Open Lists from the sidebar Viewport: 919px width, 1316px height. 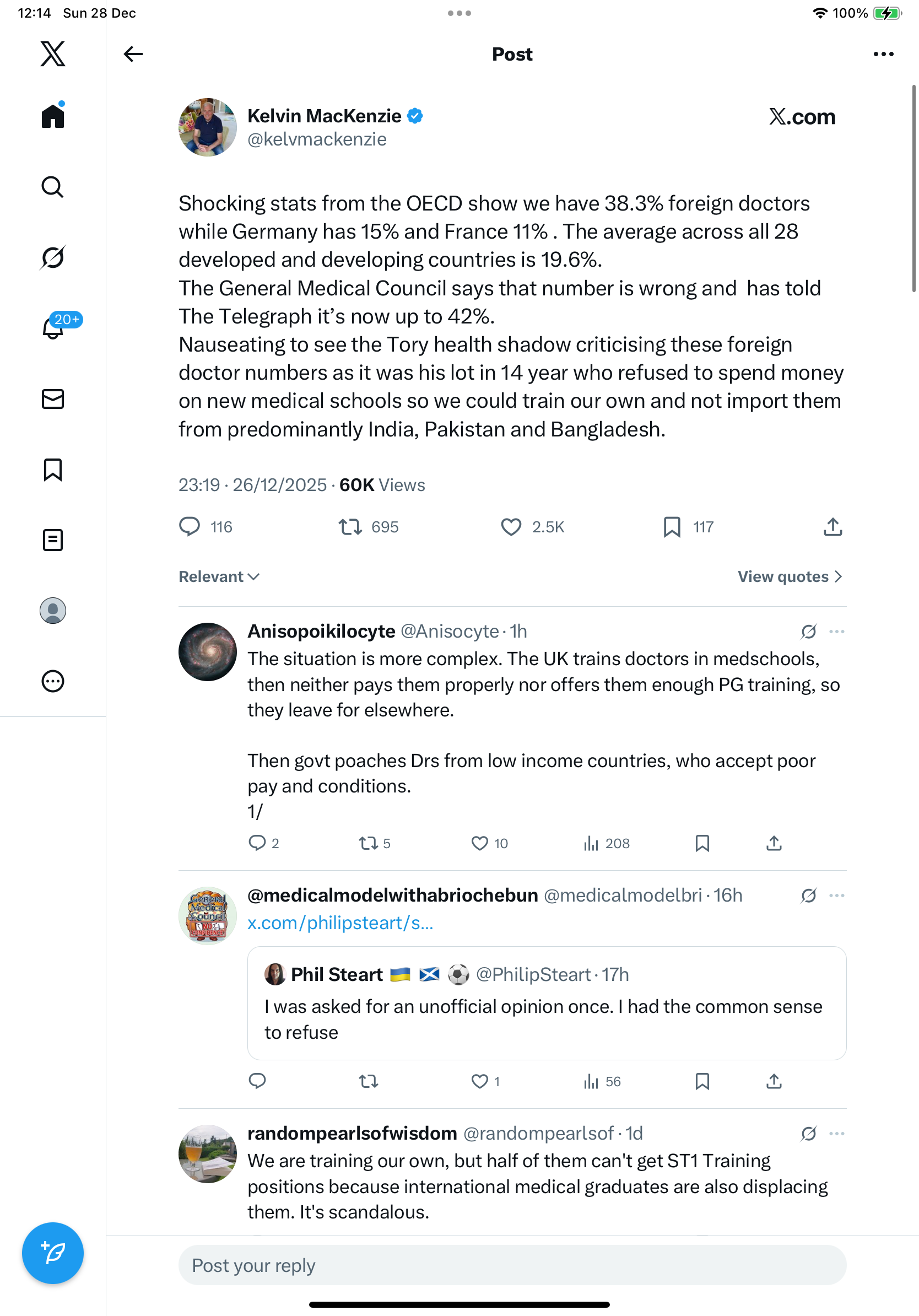coord(53,540)
